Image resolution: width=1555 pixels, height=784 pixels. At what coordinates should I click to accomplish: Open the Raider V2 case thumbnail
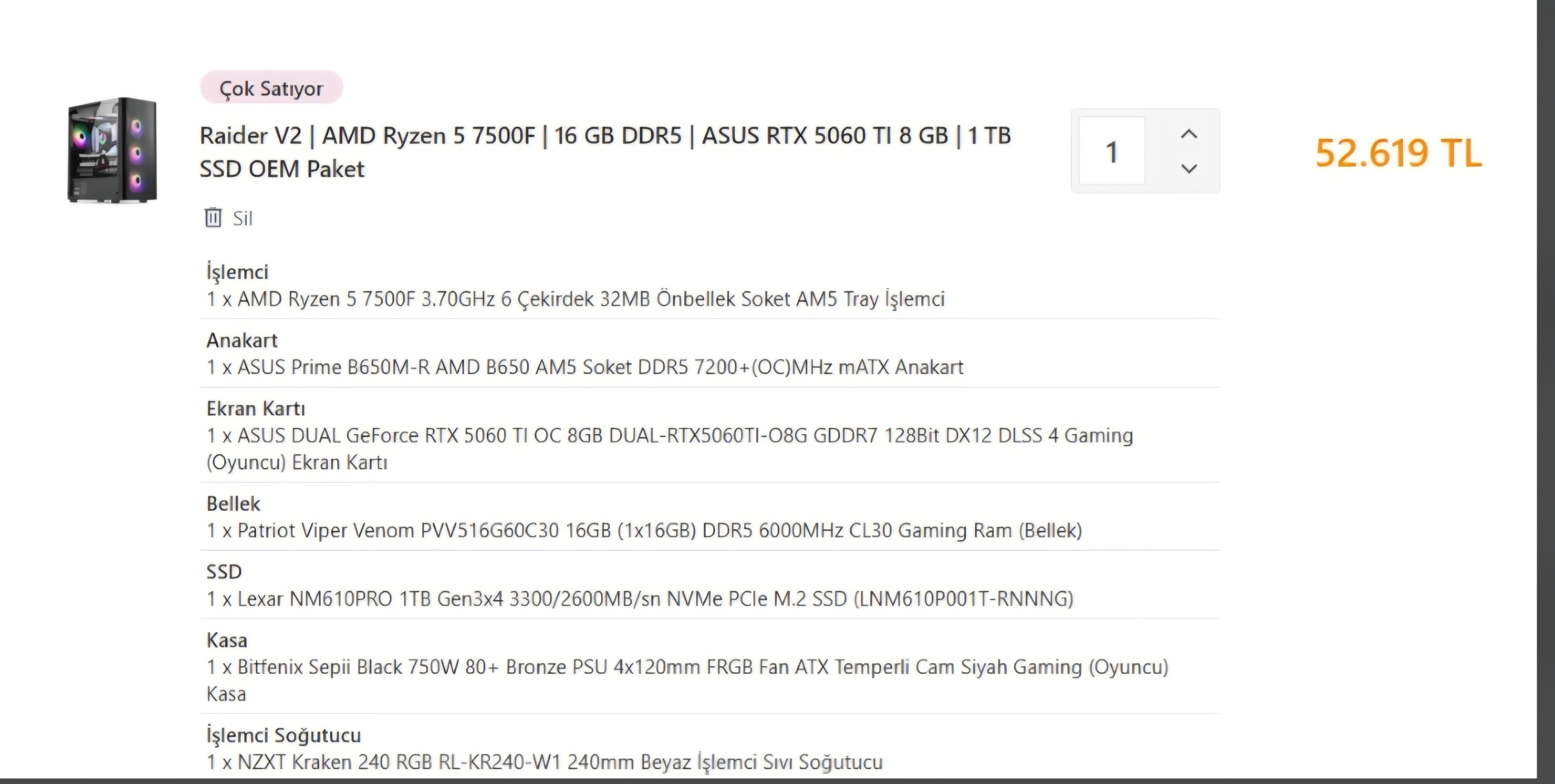pyautogui.click(x=112, y=150)
